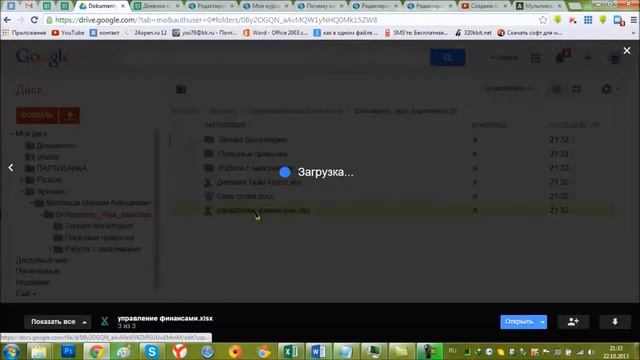The image size is (640, 360).
Task: Open the 'контакт' bookmark
Action: point(105,33)
